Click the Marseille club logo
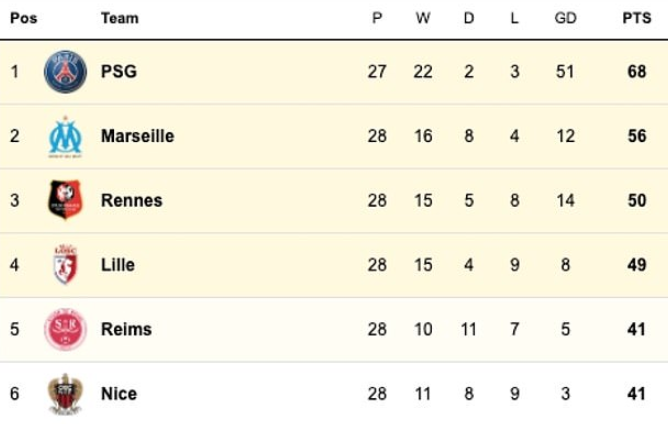 [65, 136]
